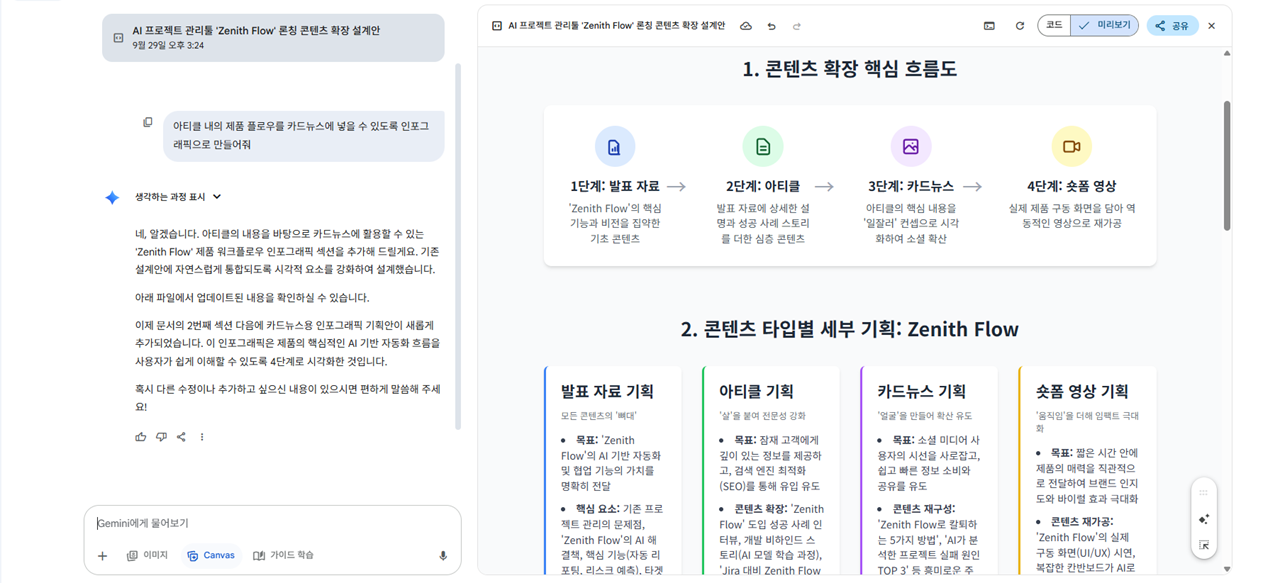Open the Zenith Flow document card in the chat

[273, 38]
